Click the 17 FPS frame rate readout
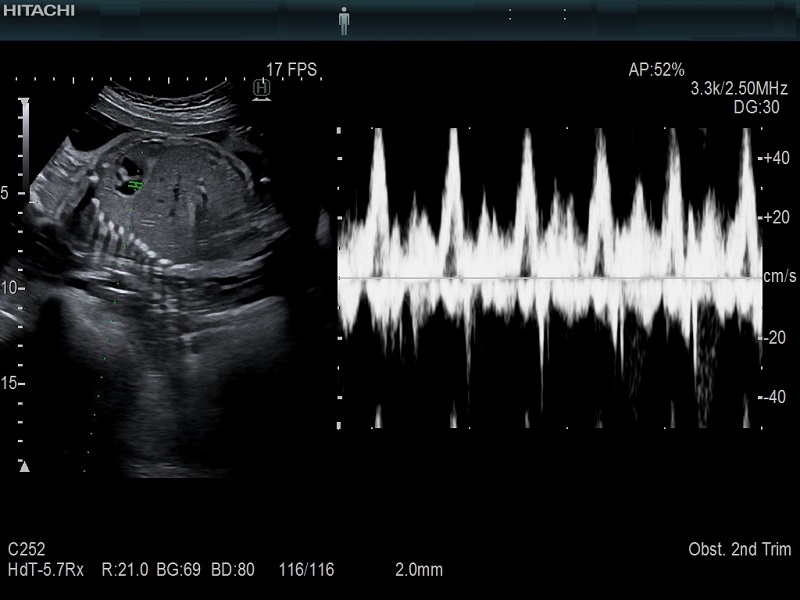 click(292, 70)
